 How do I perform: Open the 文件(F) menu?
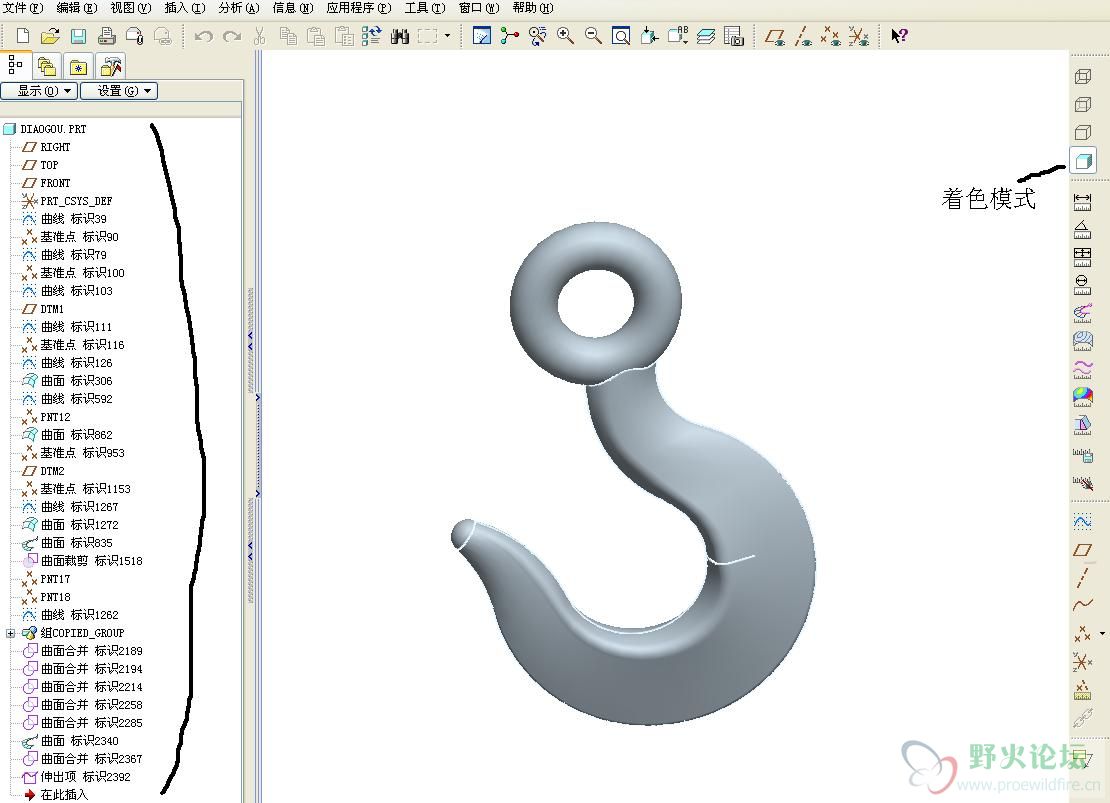(23, 8)
